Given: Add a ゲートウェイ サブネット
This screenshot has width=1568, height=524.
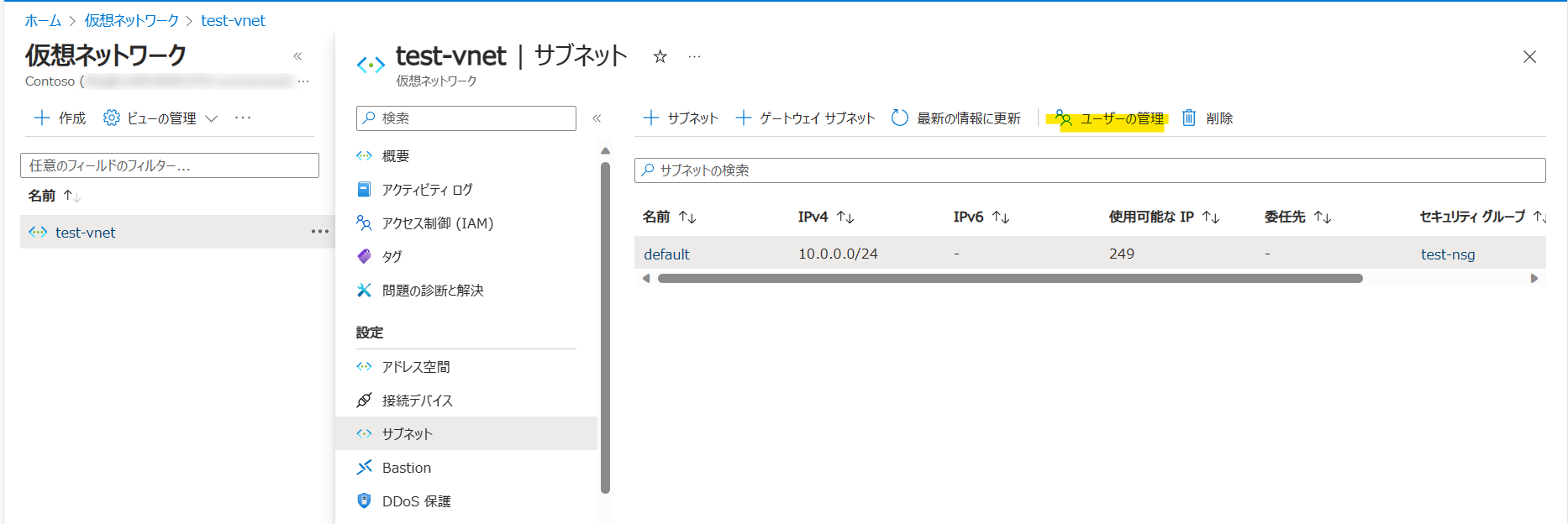Looking at the screenshot, I should pos(805,118).
